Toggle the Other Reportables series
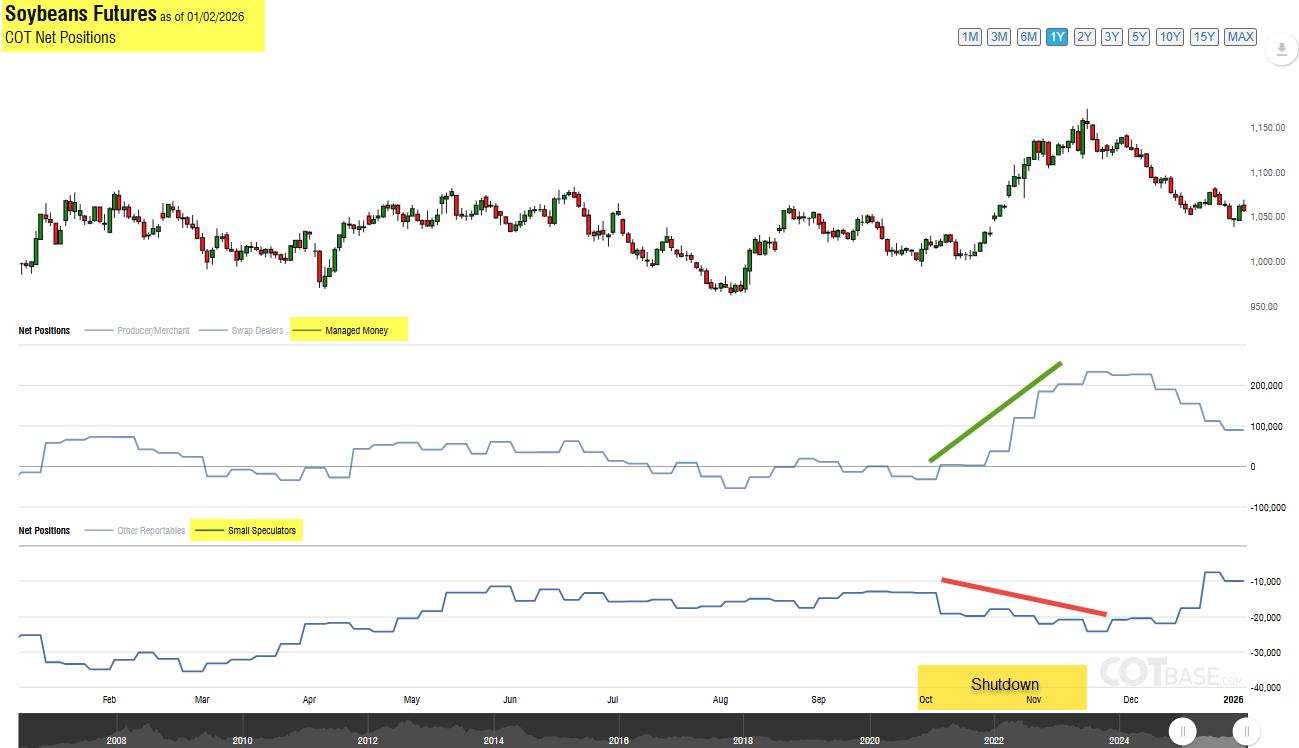 point(136,530)
